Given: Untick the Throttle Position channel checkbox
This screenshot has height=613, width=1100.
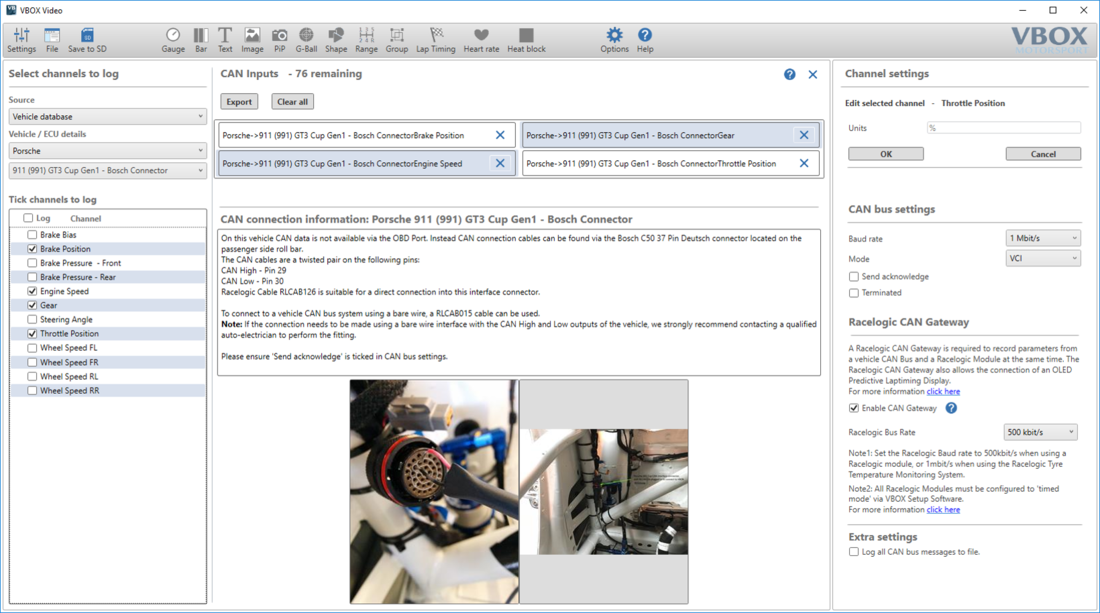Looking at the screenshot, I should pos(32,334).
